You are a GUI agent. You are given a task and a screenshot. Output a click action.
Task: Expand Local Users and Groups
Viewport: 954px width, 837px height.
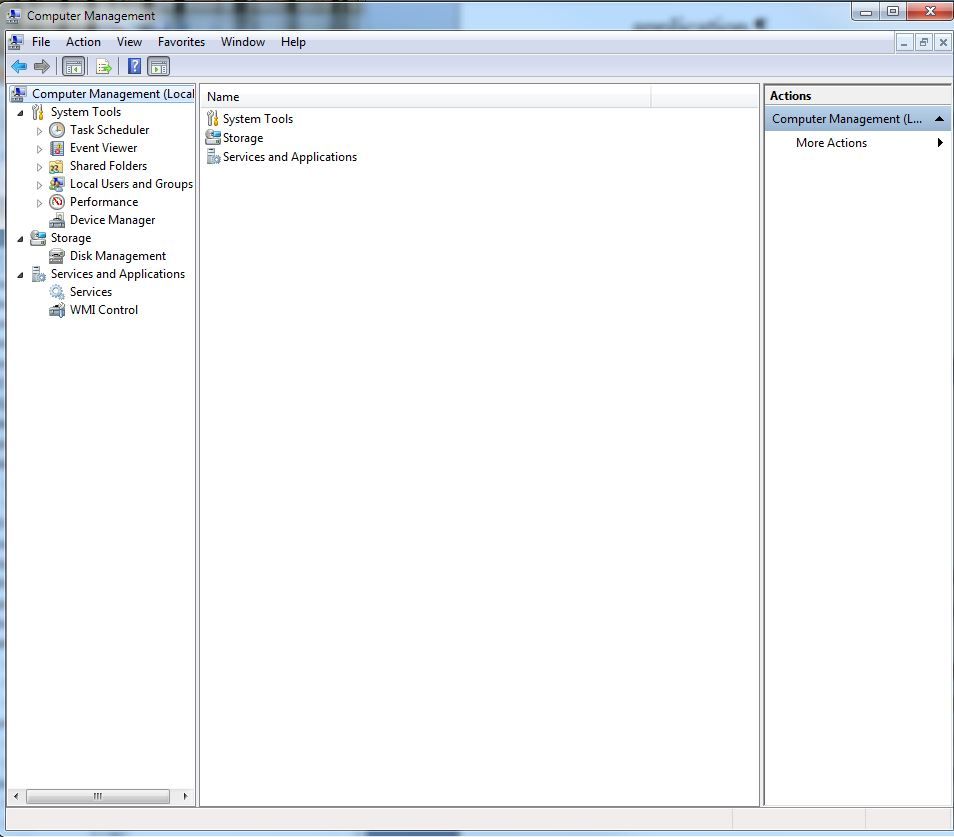38,184
